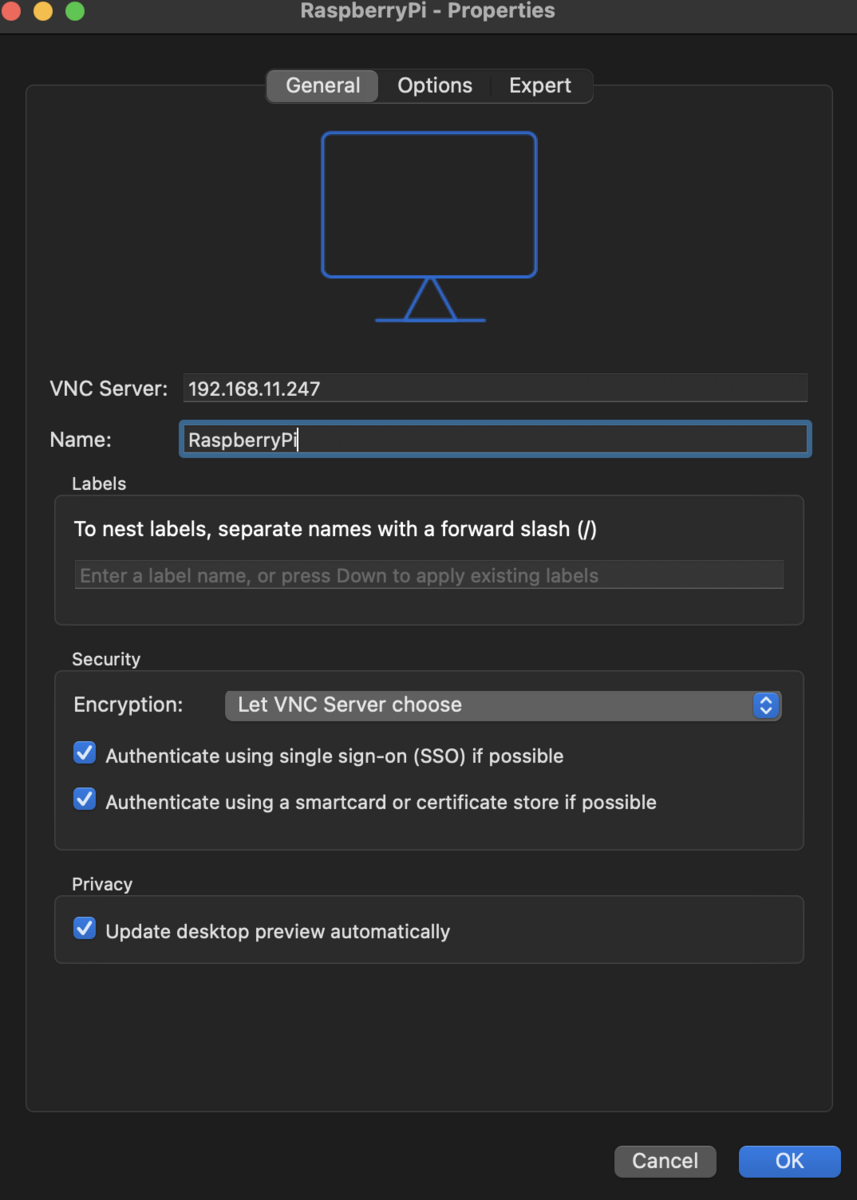Screen dimensions: 857x1200
Task: Switch to the Options tab
Action: pyautogui.click(x=434, y=85)
